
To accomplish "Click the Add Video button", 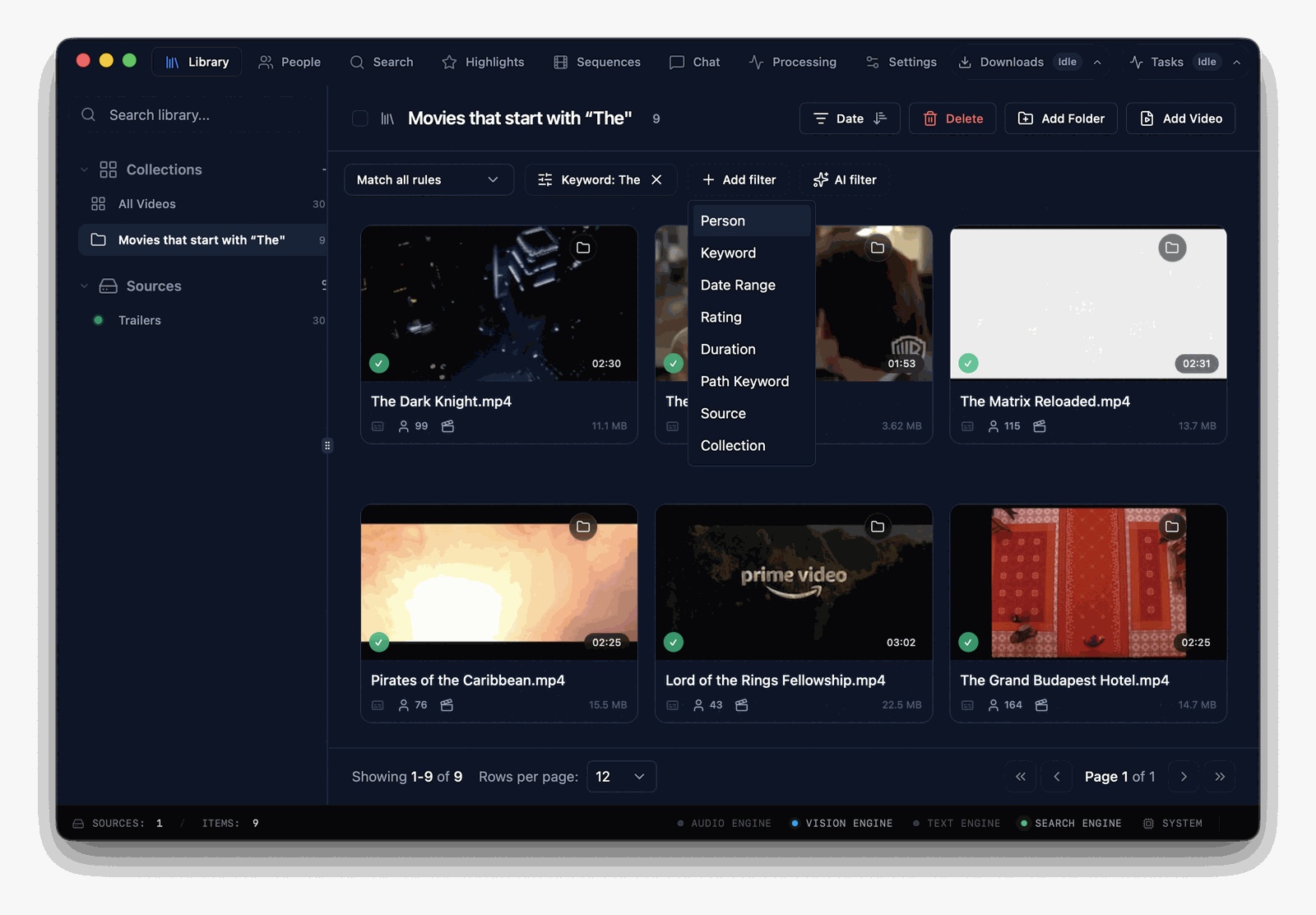I will coord(1180,118).
